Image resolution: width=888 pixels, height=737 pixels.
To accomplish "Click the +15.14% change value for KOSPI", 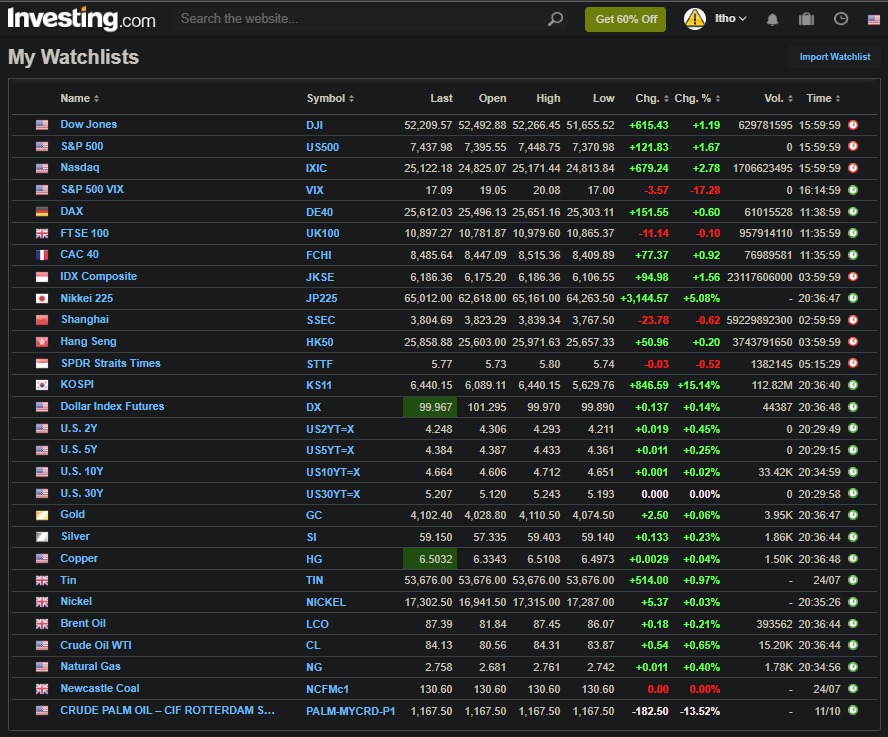I will [x=698, y=385].
